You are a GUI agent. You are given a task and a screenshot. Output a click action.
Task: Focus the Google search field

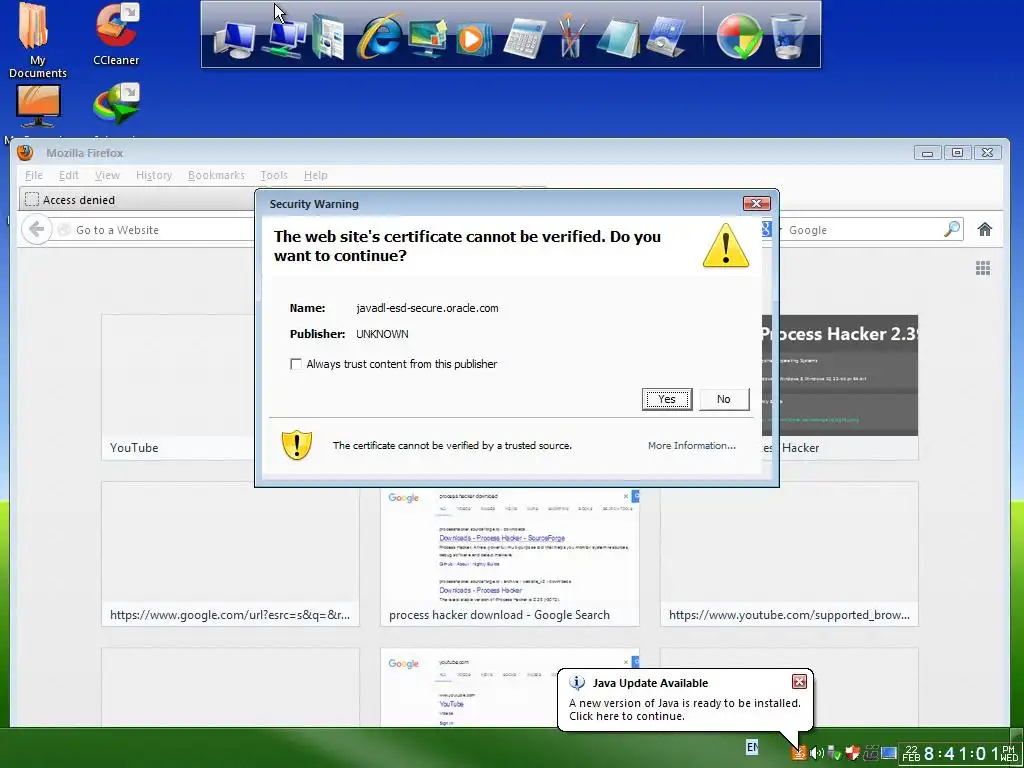862,230
